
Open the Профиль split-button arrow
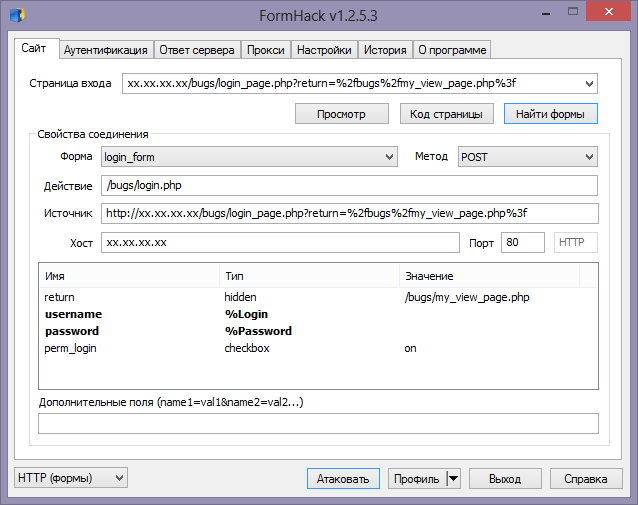(453, 478)
